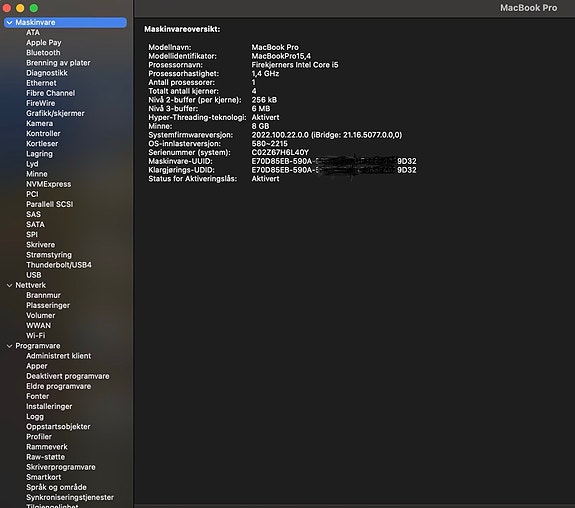The height and width of the screenshot is (508, 575).
Task: Open Oppstartsobjekter under Programvare
Action: click(x=58, y=427)
